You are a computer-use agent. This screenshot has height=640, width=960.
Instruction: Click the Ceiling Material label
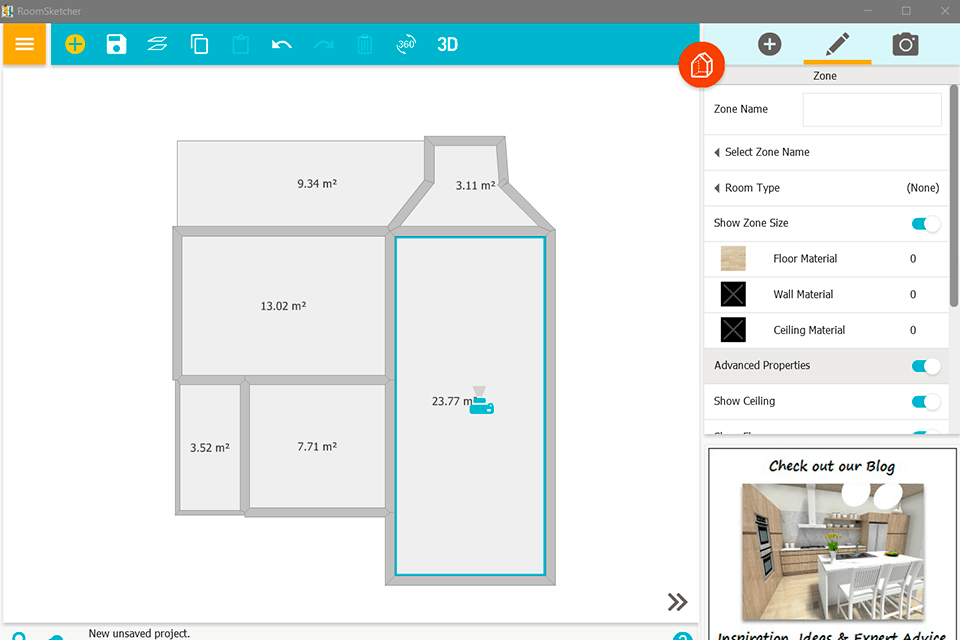pos(809,329)
